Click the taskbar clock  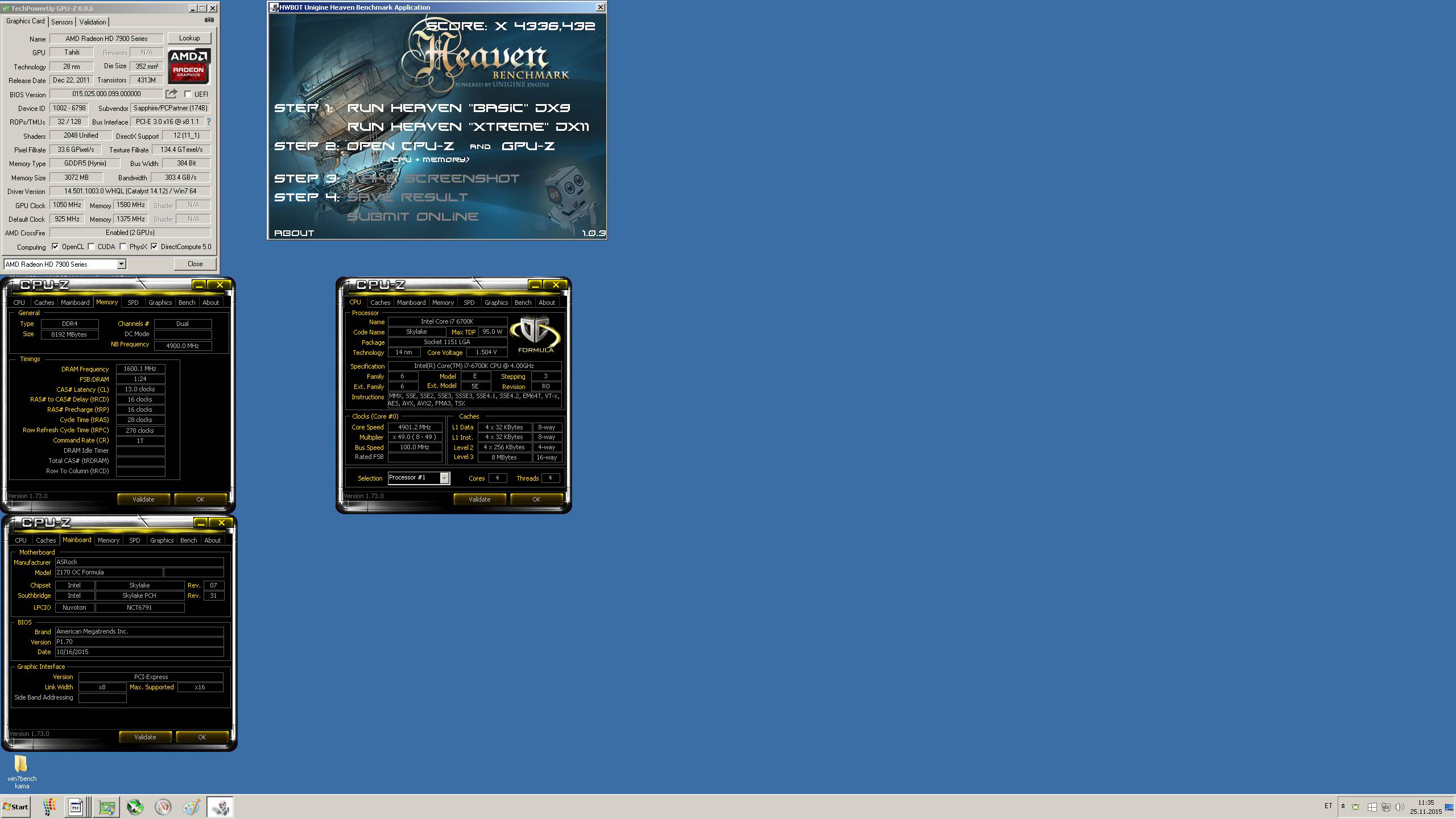pos(1426,807)
